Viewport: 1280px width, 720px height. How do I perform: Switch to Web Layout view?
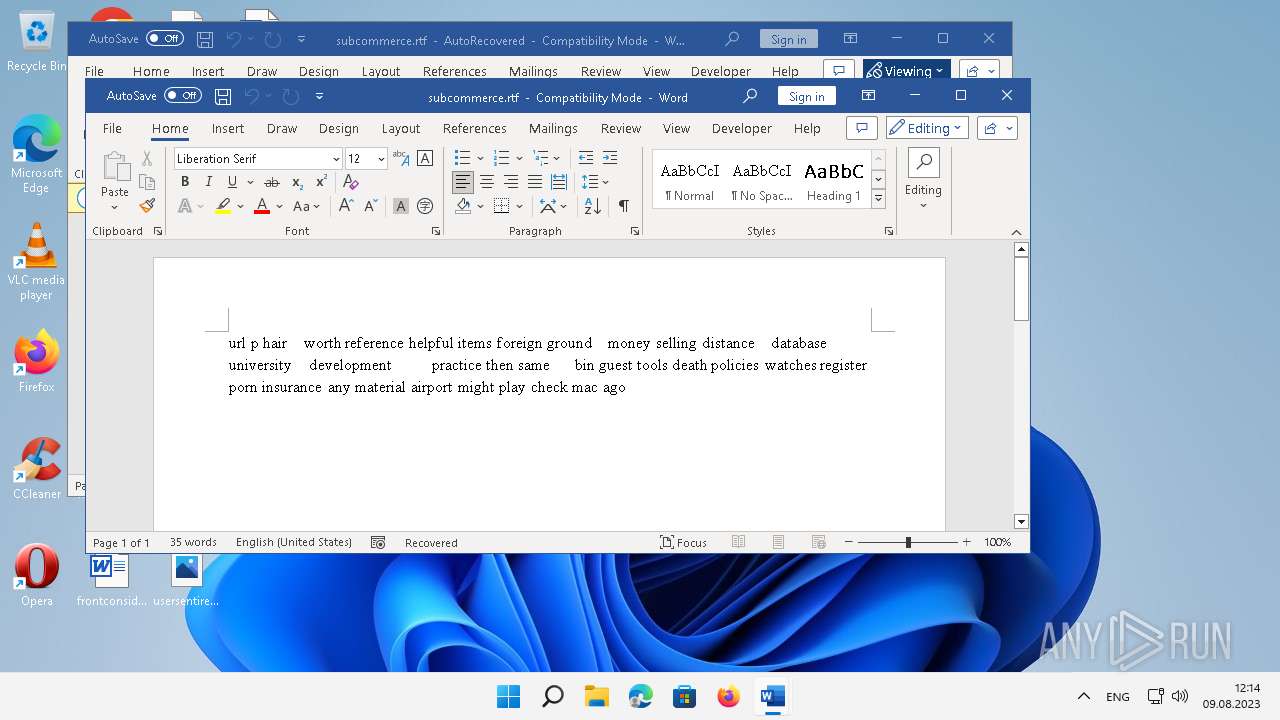(x=818, y=542)
